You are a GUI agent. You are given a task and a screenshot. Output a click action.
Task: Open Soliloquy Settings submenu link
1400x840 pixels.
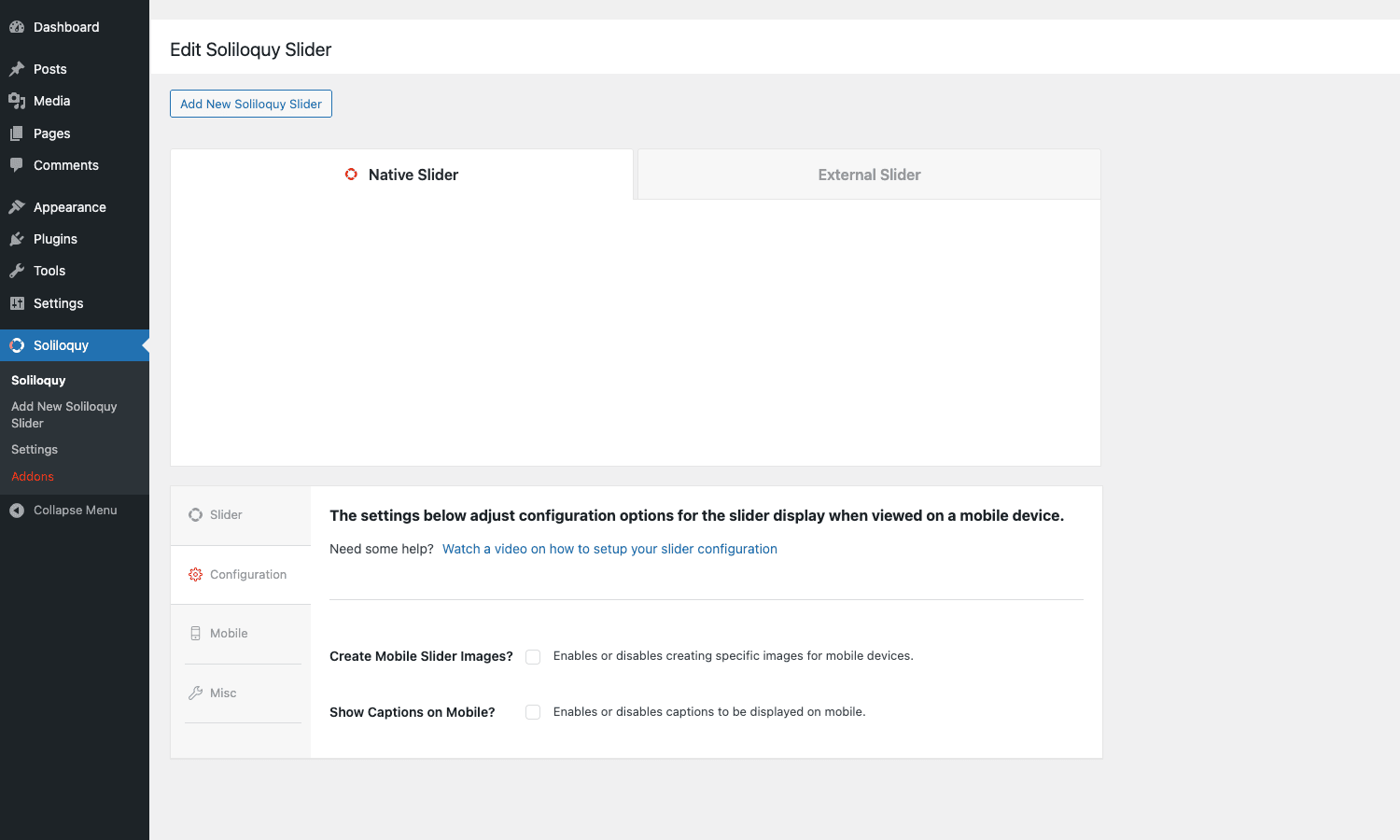(35, 450)
